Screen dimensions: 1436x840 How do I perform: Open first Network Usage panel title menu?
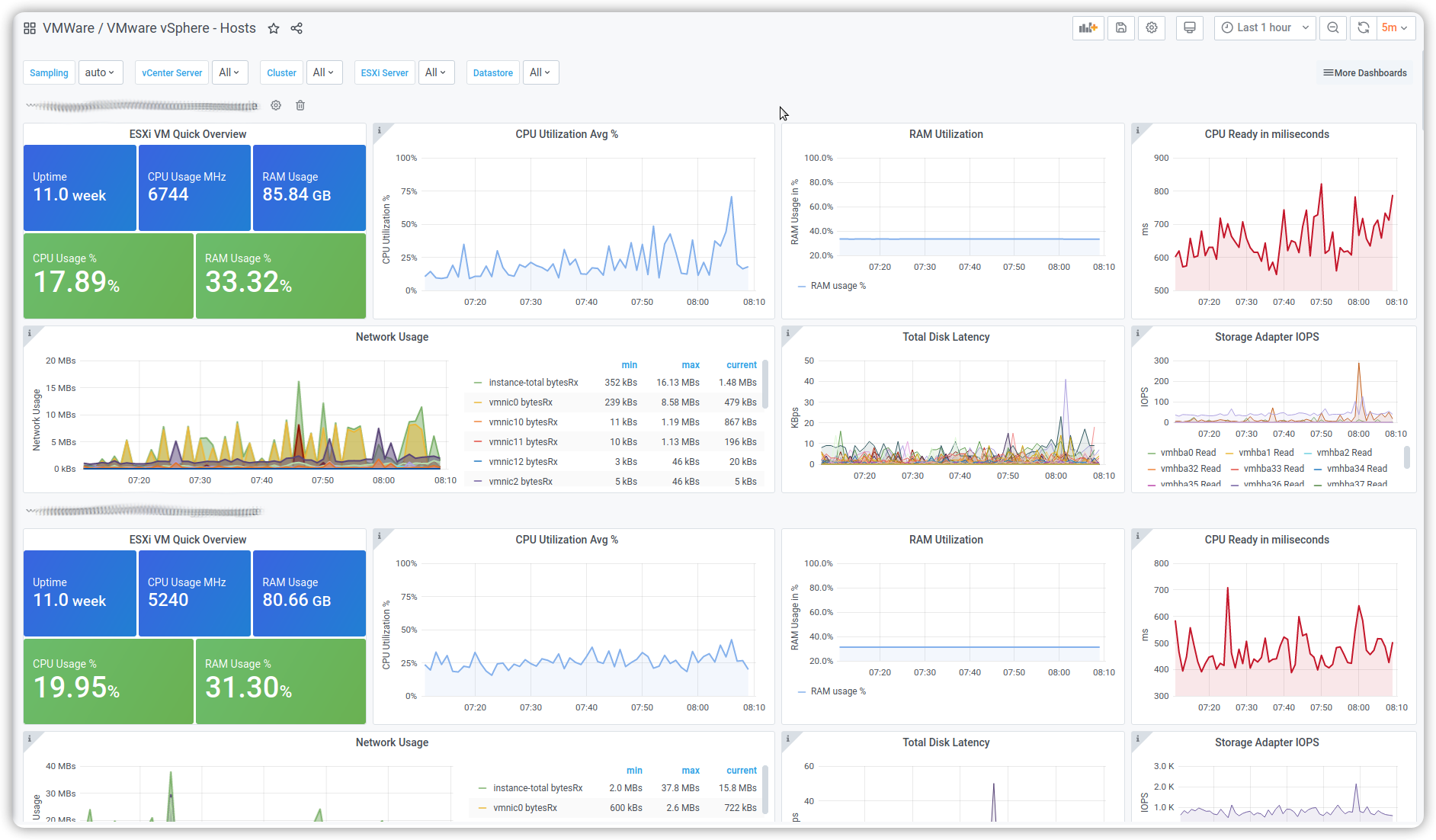(x=392, y=337)
